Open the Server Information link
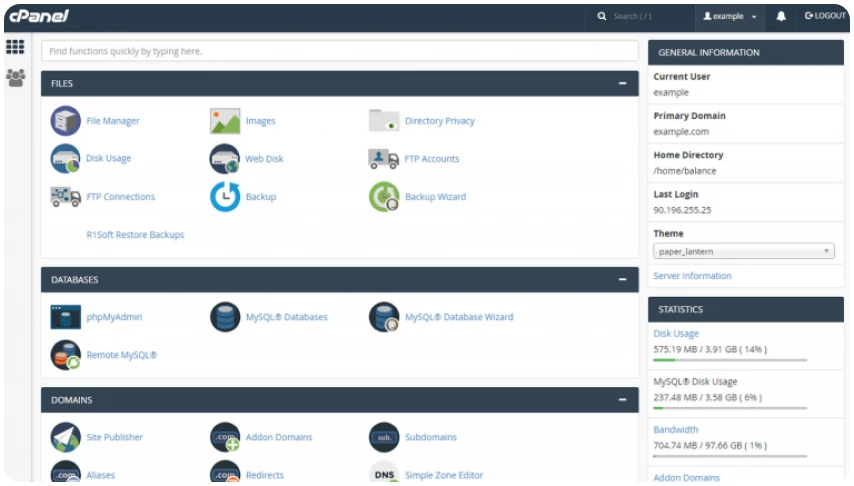 (692, 276)
